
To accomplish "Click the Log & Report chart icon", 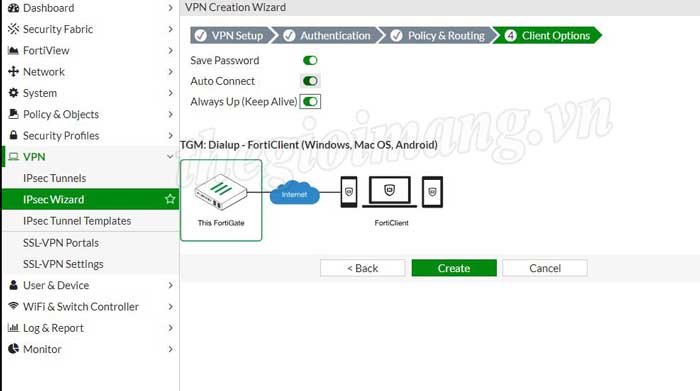I will coord(13,328).
